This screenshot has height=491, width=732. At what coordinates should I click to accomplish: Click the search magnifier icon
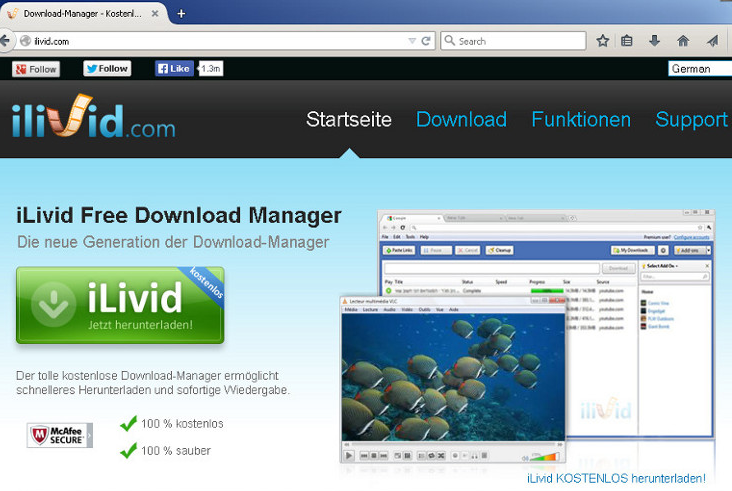450,41
